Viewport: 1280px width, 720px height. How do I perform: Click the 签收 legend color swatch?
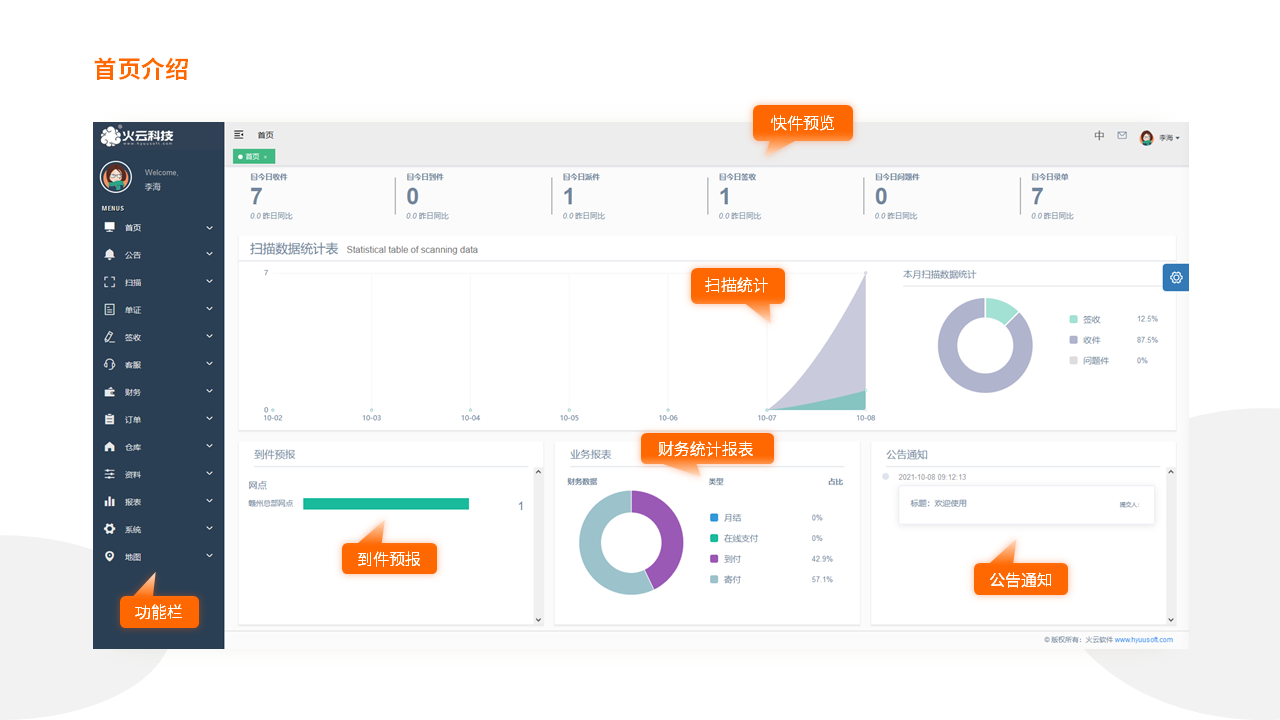pos(1073,319)
